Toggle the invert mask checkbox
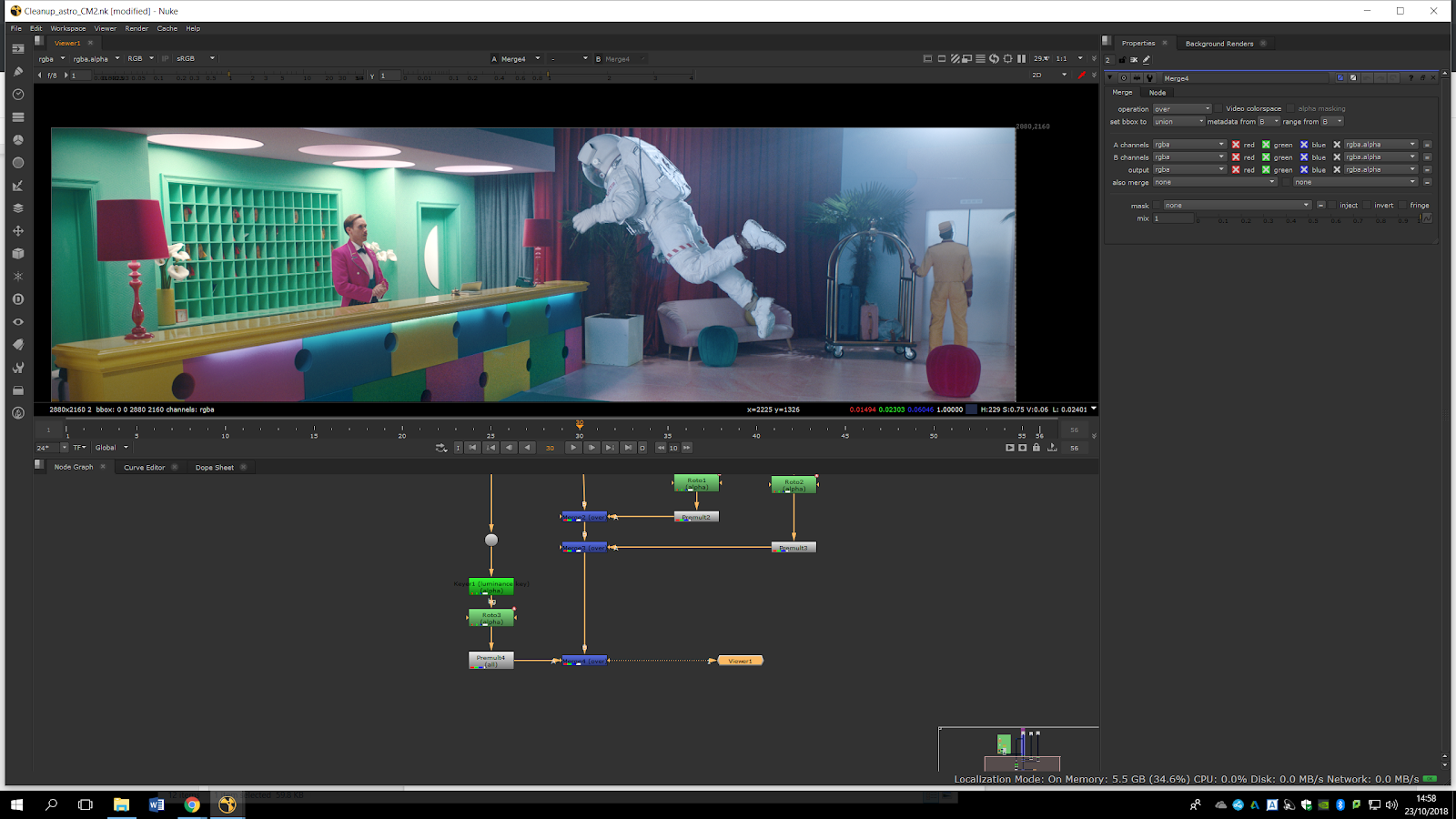Viewport: 1456px width, 819px height. [x=1368, y=206]
